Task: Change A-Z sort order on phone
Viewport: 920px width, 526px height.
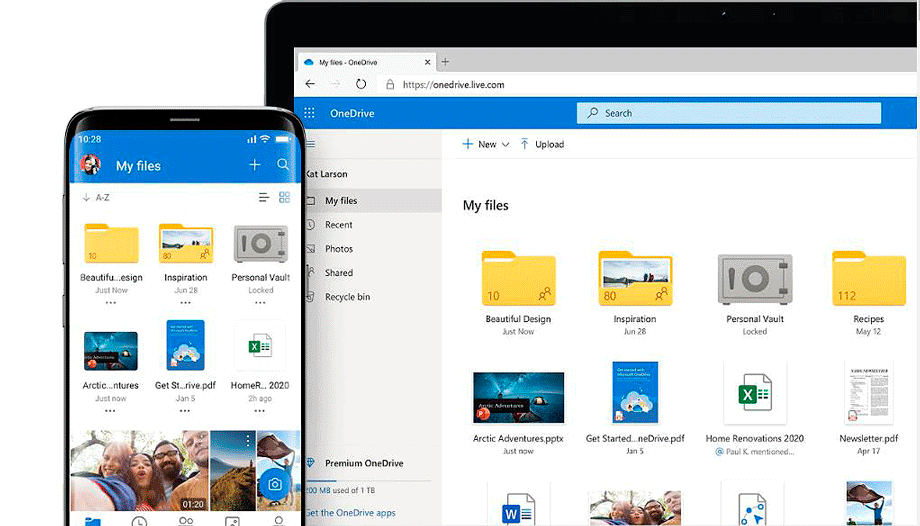Action: pos(96,197)
